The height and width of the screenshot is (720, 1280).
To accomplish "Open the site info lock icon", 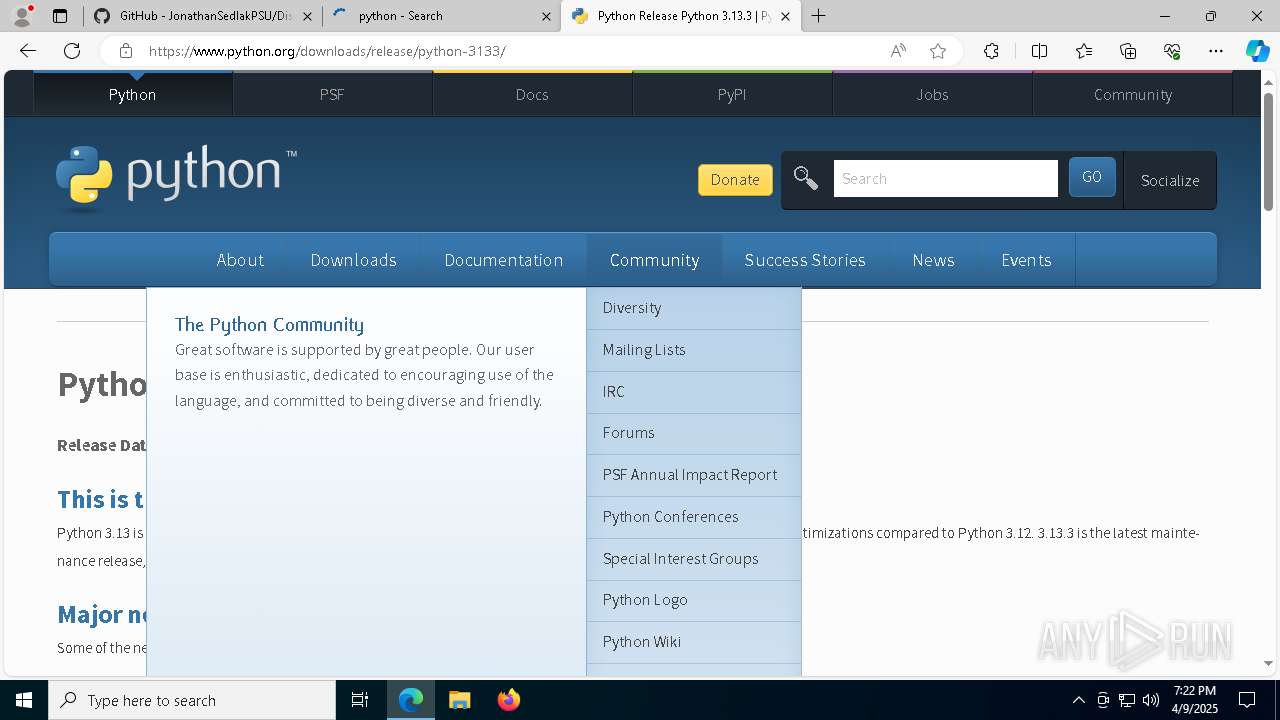I will point(125,51).
